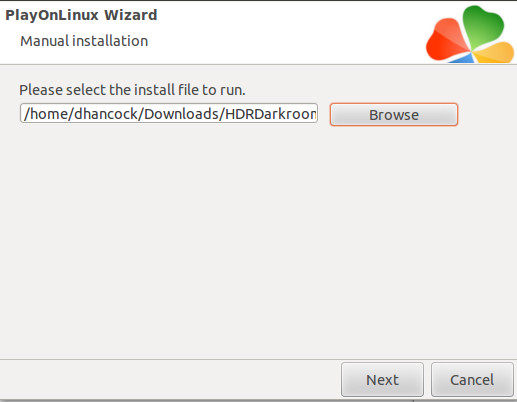
Task: Click the yellow petal of the logo
Action: (x=495, y=52)
